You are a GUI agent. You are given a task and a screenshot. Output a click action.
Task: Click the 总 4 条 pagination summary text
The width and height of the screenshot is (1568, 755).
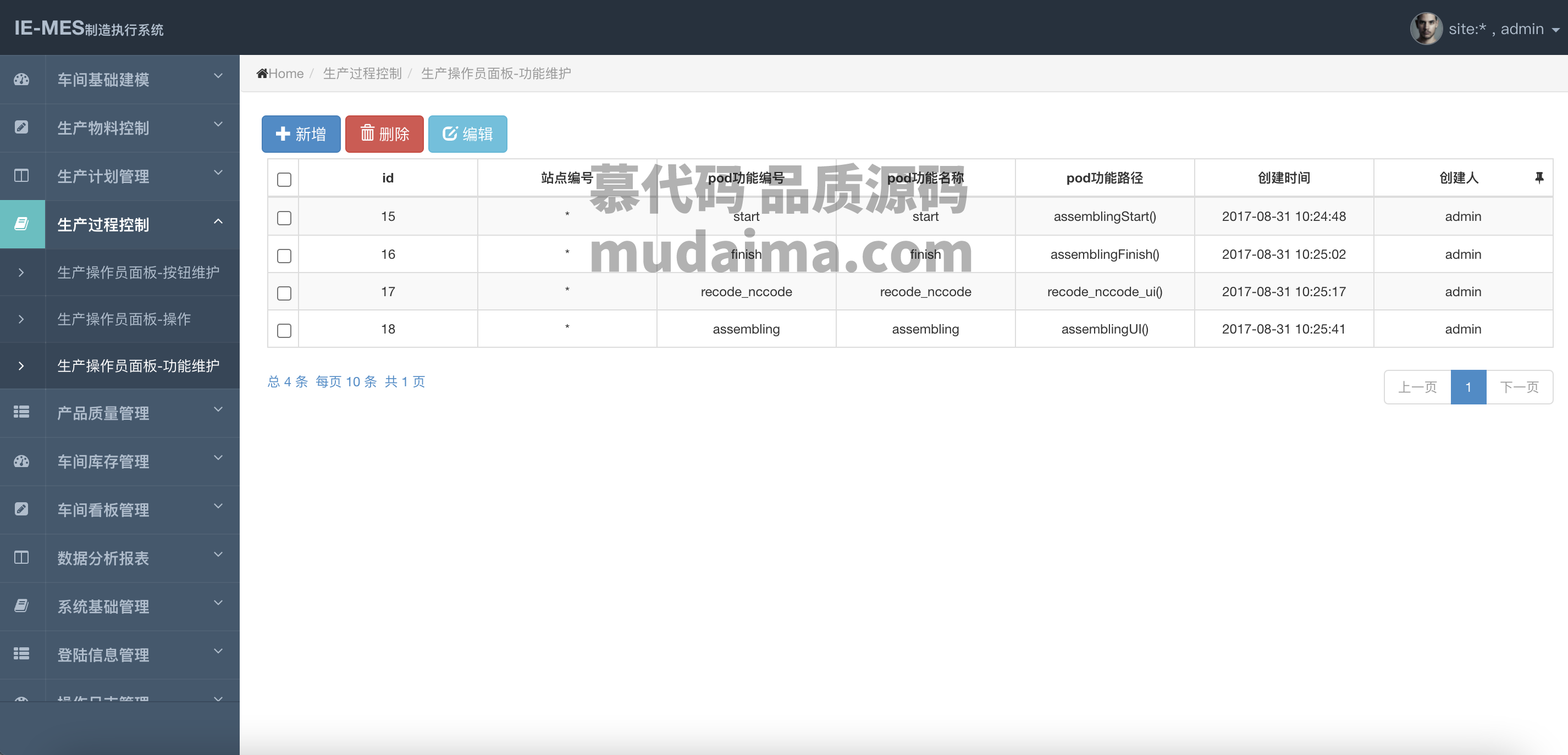(288, 381)
